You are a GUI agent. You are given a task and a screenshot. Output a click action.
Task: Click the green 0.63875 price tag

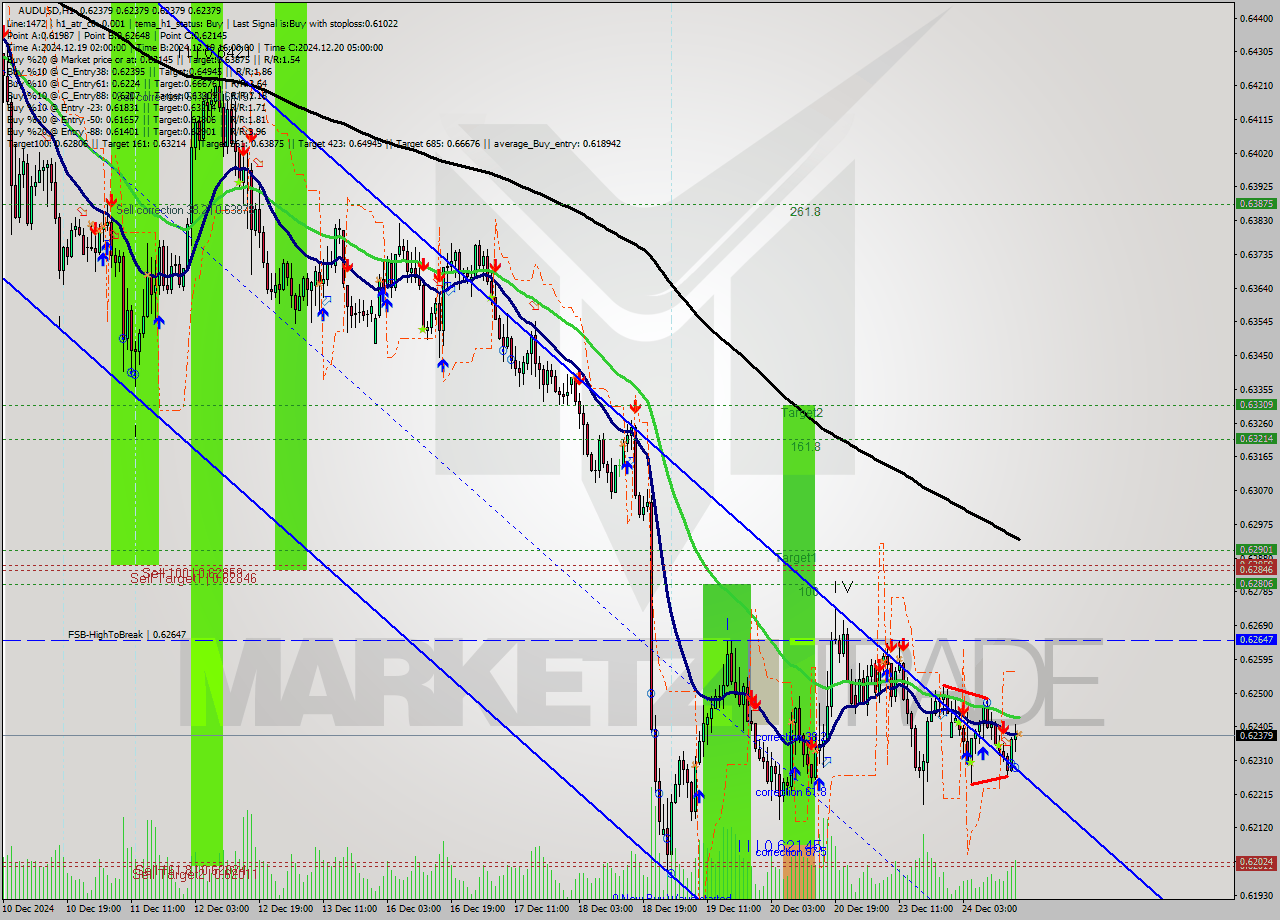click(1256, 203)
